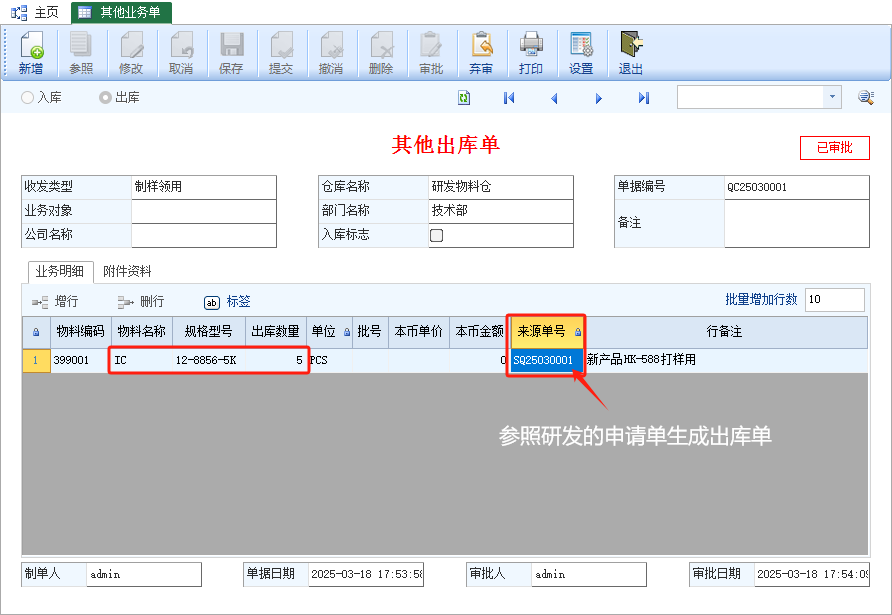
Task: Click the 取消 cancel toolbar icon
Action: point(181,52)
